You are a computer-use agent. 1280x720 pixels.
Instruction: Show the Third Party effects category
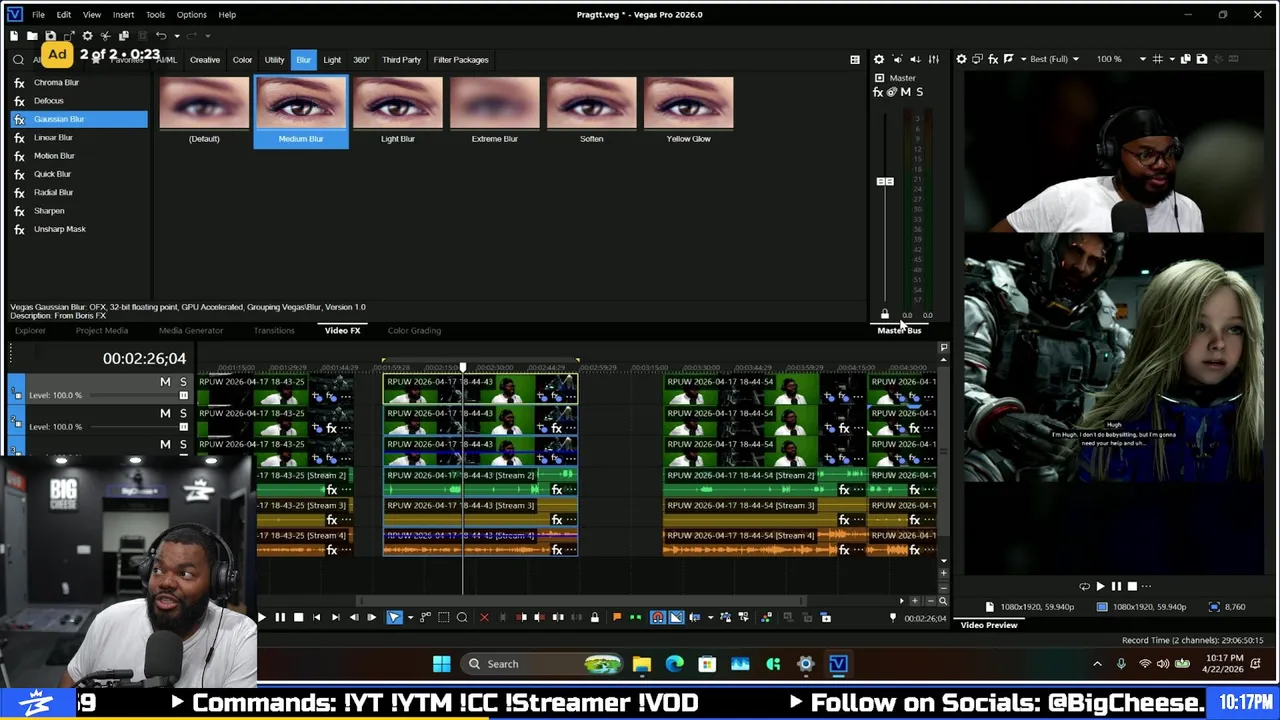click(401, 60)
